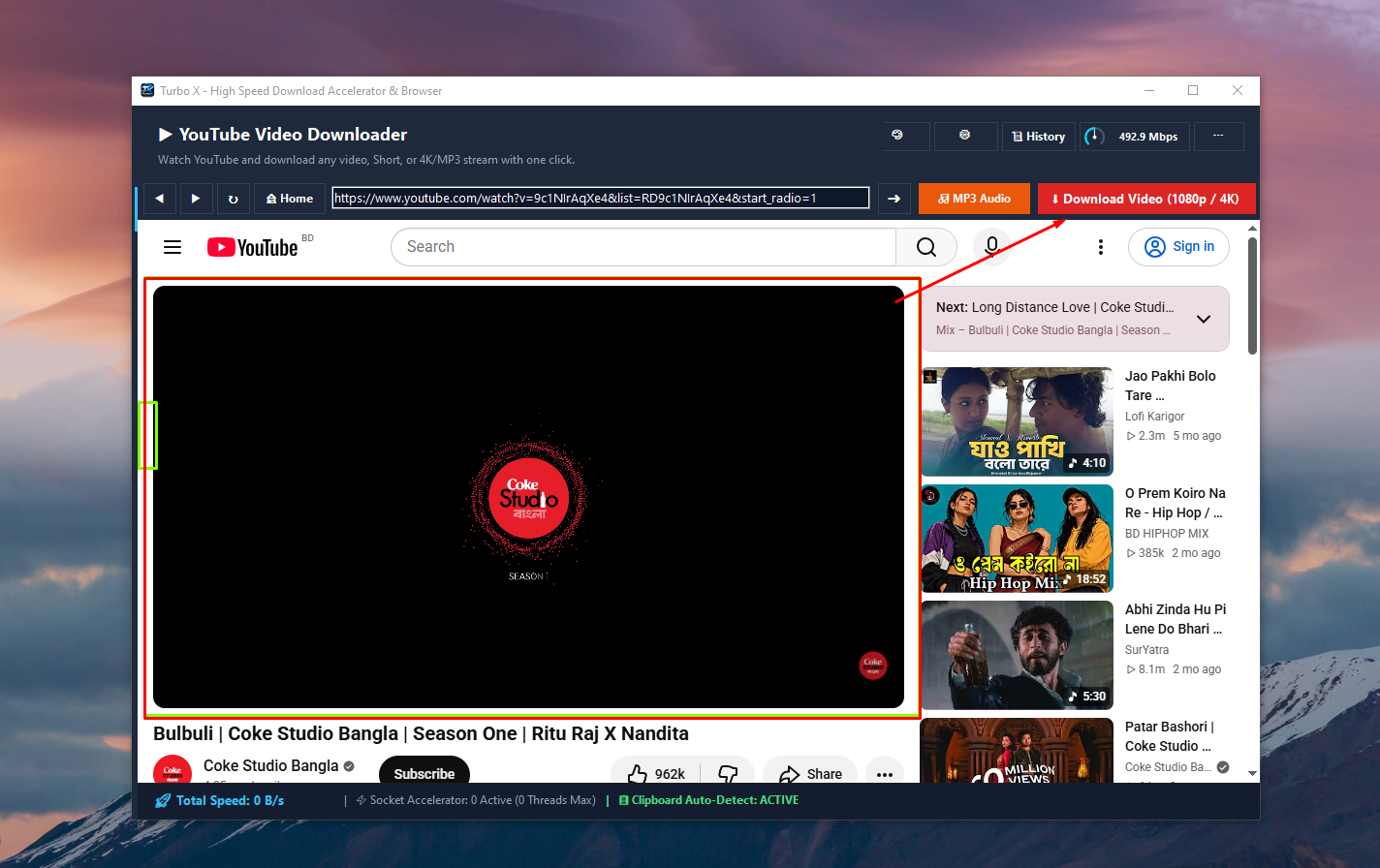This screenshot has width=1380, height=868.
Task: Click the YouTube logo
Action: (x=253, y=247)
